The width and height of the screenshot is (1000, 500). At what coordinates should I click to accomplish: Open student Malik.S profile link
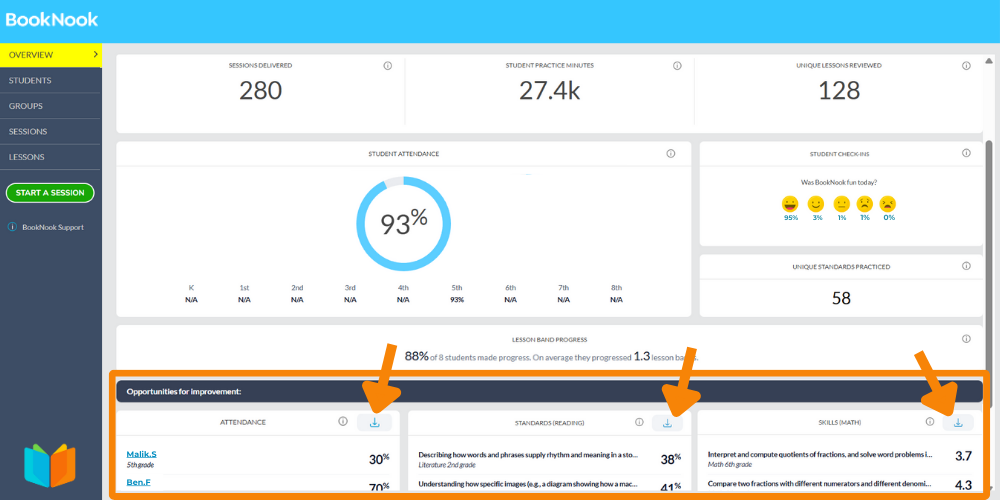(x=141, y=454)
